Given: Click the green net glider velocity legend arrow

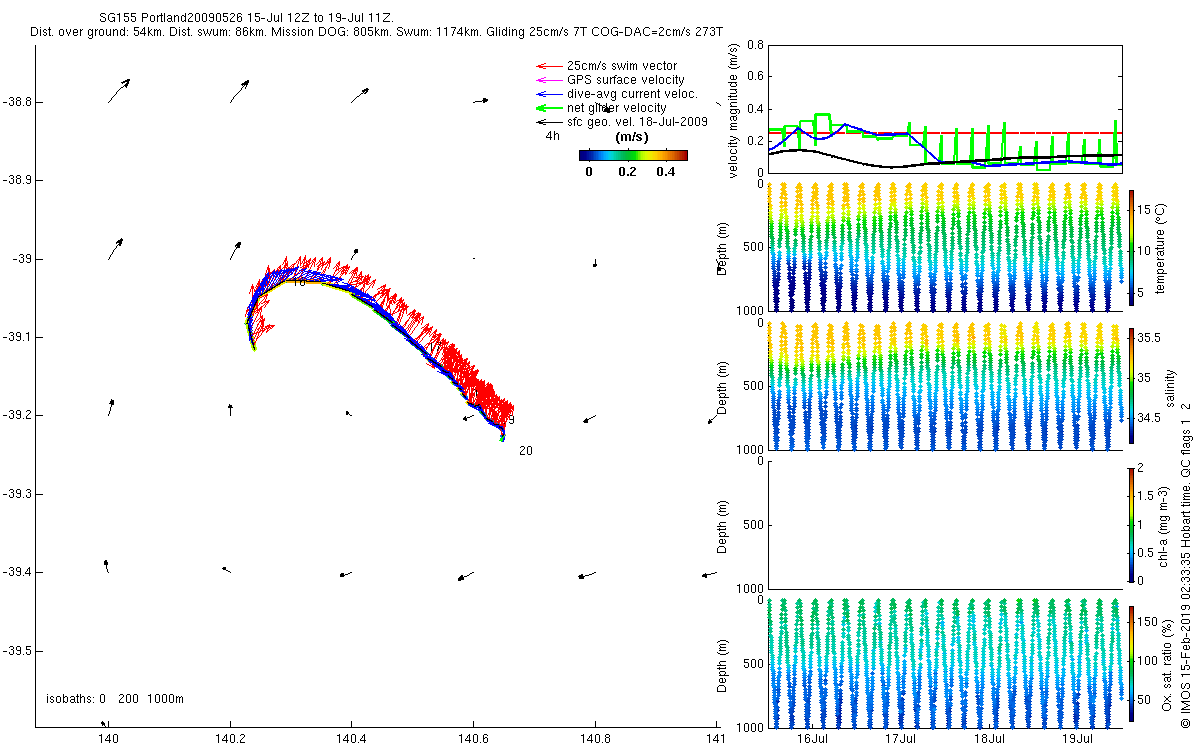Looking at the screenshot, I should [x=548, y=108].
